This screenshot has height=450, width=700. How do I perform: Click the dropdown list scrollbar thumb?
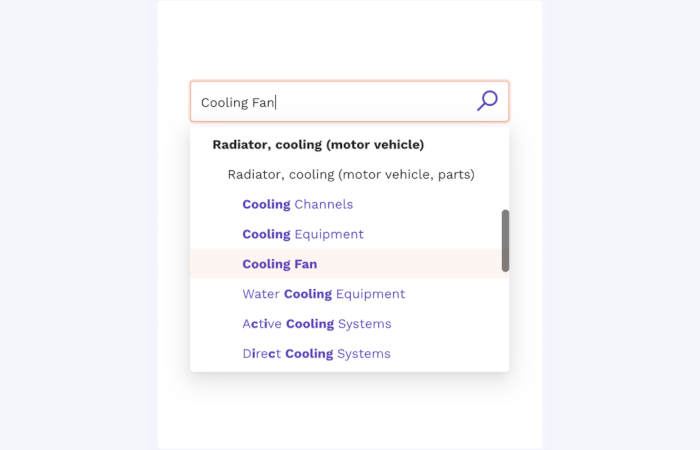505,241
